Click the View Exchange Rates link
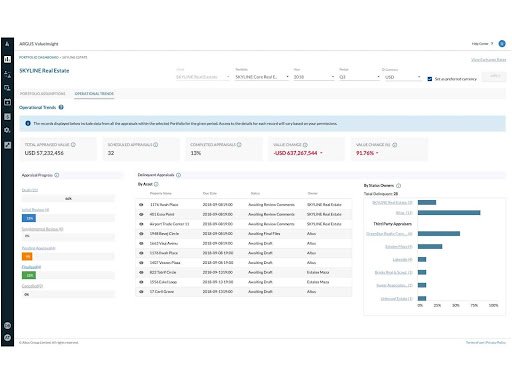512x384 pixels. pyautogui.click(x=488, y=60)
